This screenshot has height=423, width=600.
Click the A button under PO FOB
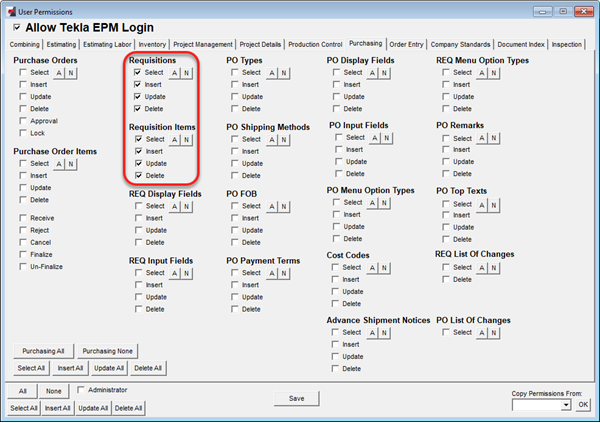(x=272, y=206)
